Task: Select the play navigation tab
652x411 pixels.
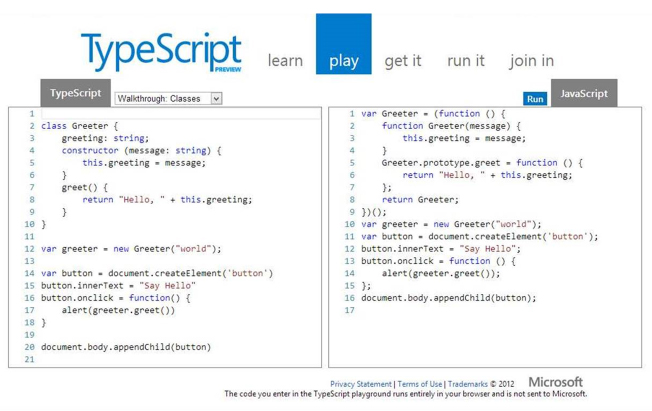Action: point(343,61)
